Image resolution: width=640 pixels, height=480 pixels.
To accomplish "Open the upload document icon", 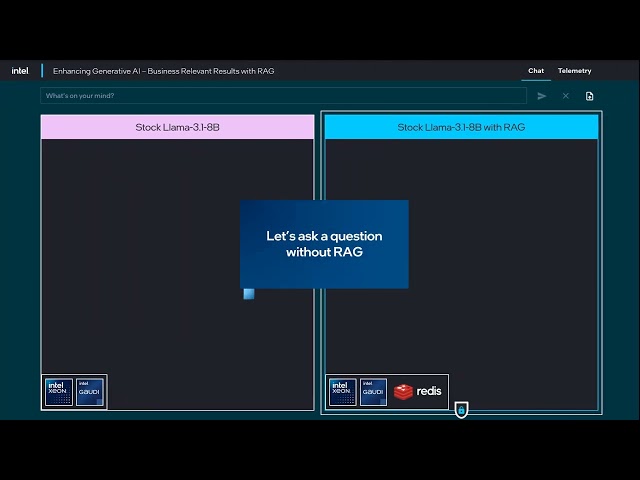I will coord(589,96).
